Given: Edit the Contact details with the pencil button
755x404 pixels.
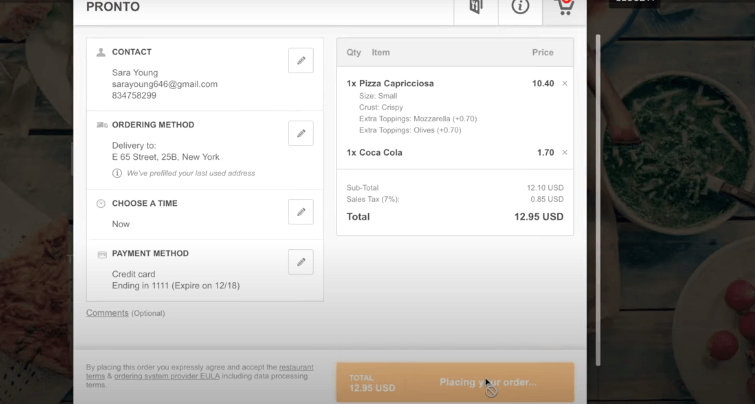Looking at the screenshot, I should tap(301, 61).
